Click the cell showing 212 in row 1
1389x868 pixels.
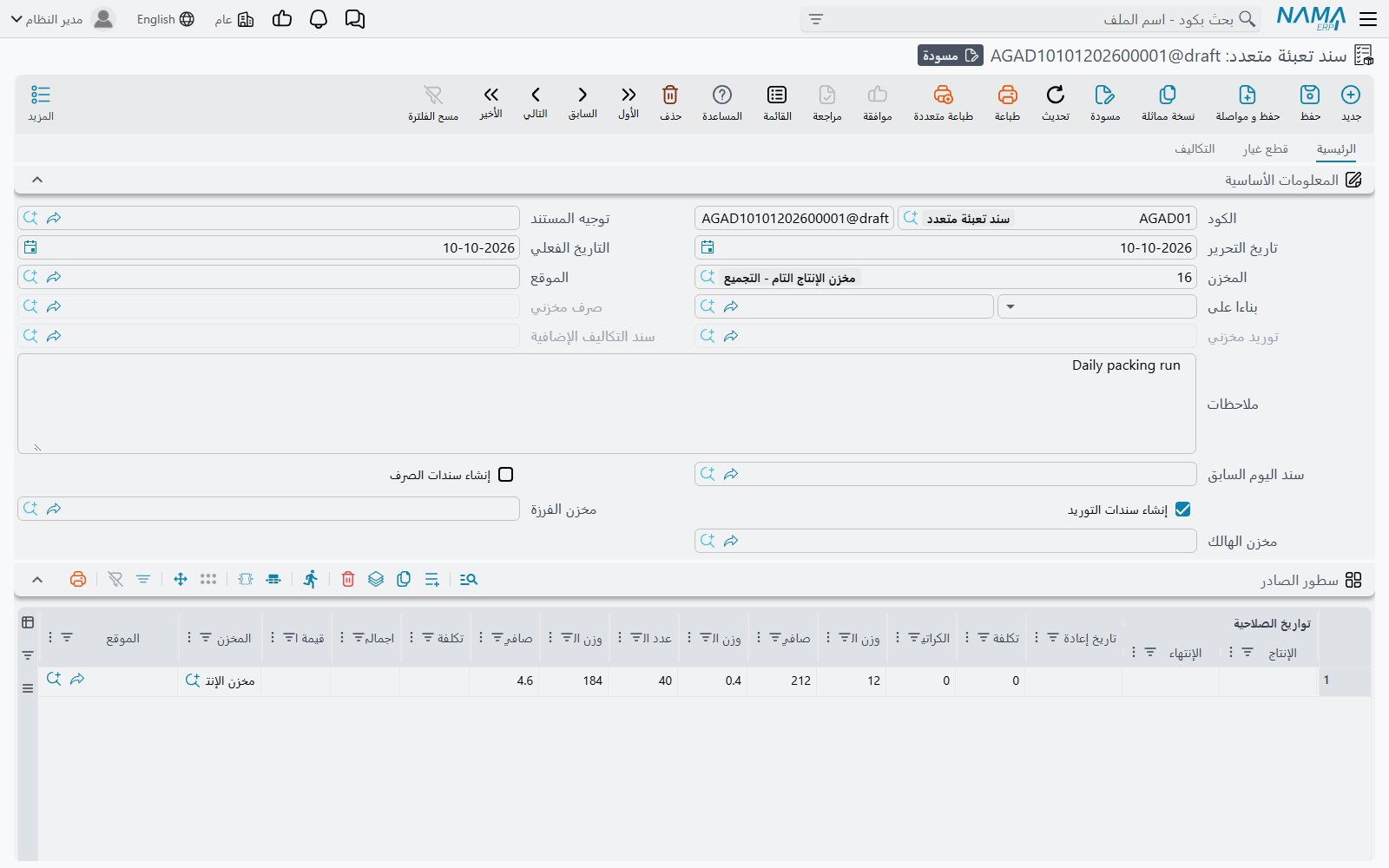click(x=782, y=681)
